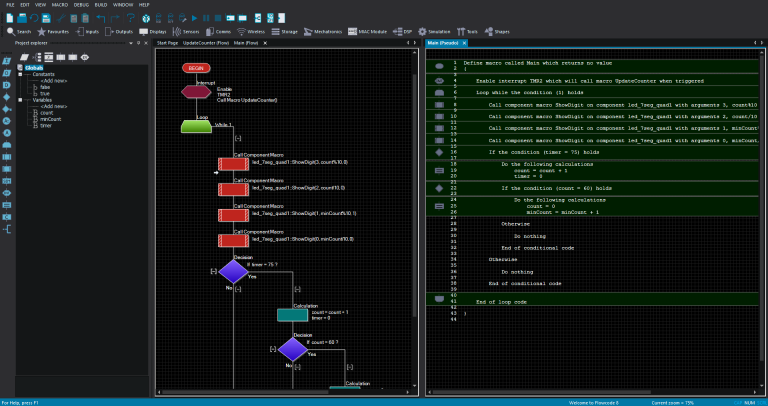Open the FILE menu

[10, 4]
